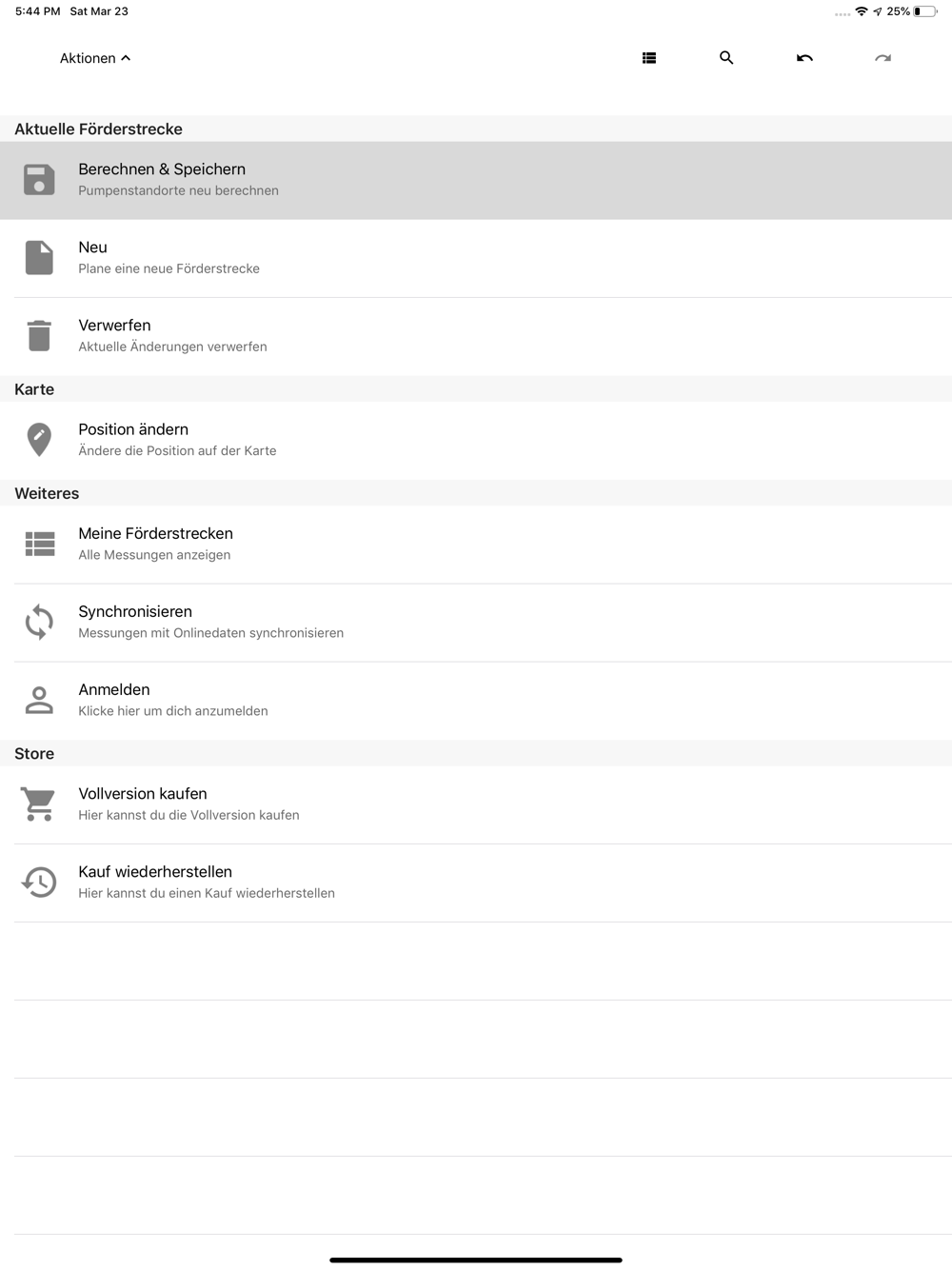Click the redo arrow icon
952x1270 pixels.
[x=883, y=58]
